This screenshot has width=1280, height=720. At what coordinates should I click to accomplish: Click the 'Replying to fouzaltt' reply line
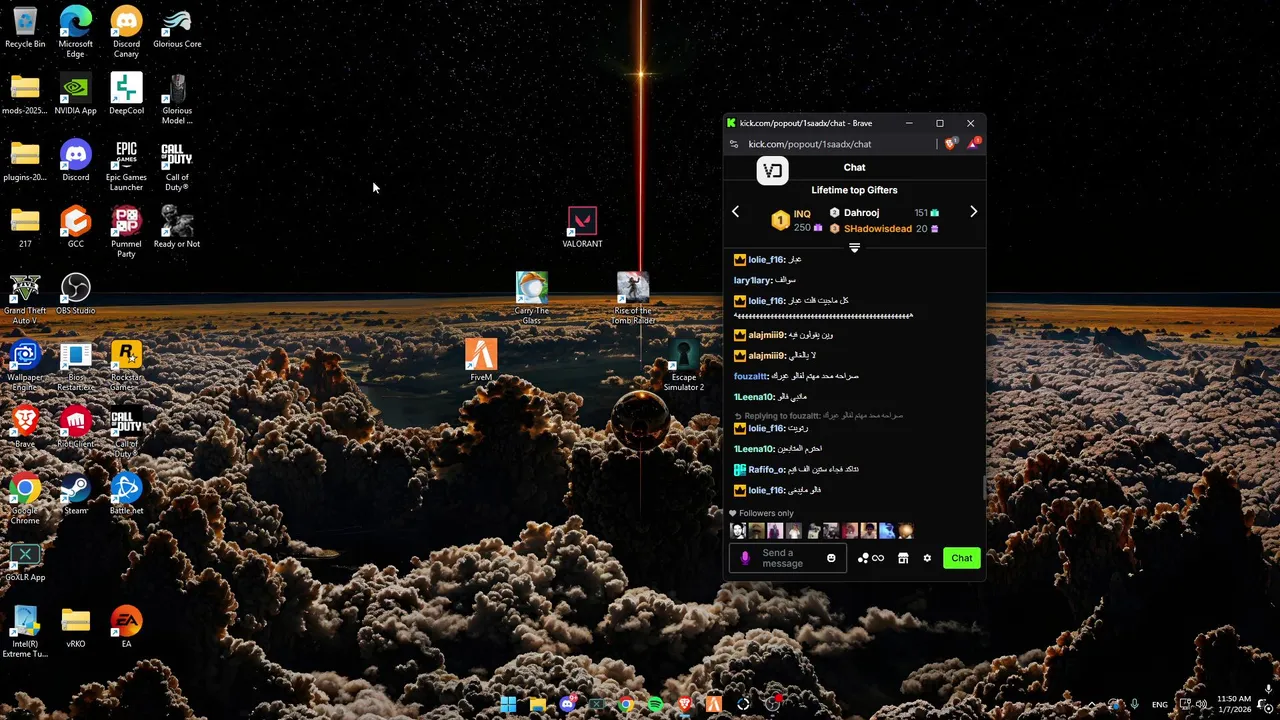pyautogui.click(x=818, y=415)
